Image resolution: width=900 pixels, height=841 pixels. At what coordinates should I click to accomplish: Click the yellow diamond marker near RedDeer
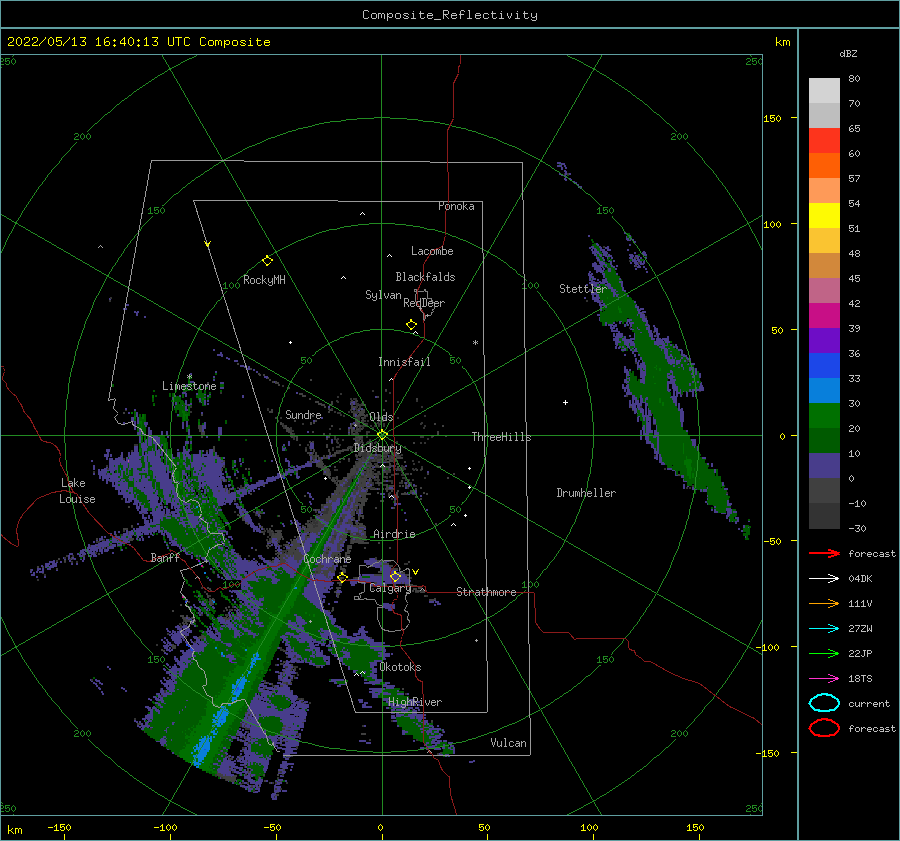coord(412,325)
